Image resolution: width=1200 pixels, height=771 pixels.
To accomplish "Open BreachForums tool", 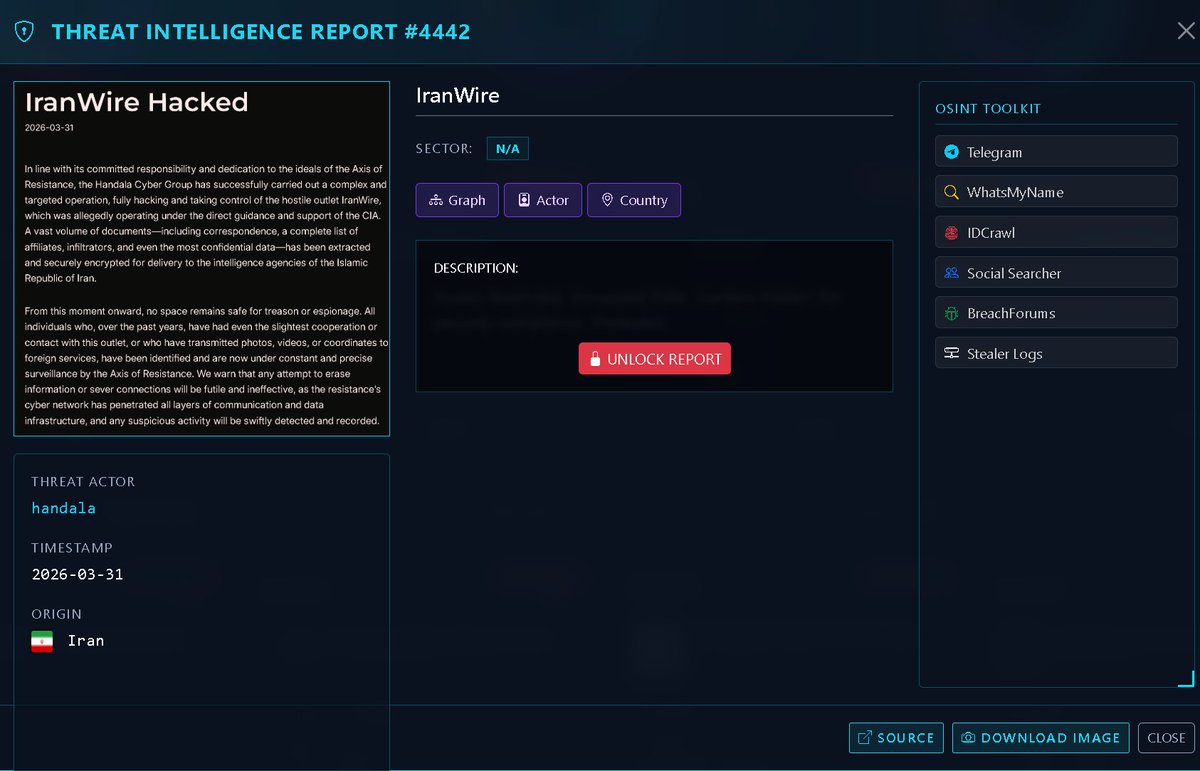I will point(1056,313).
